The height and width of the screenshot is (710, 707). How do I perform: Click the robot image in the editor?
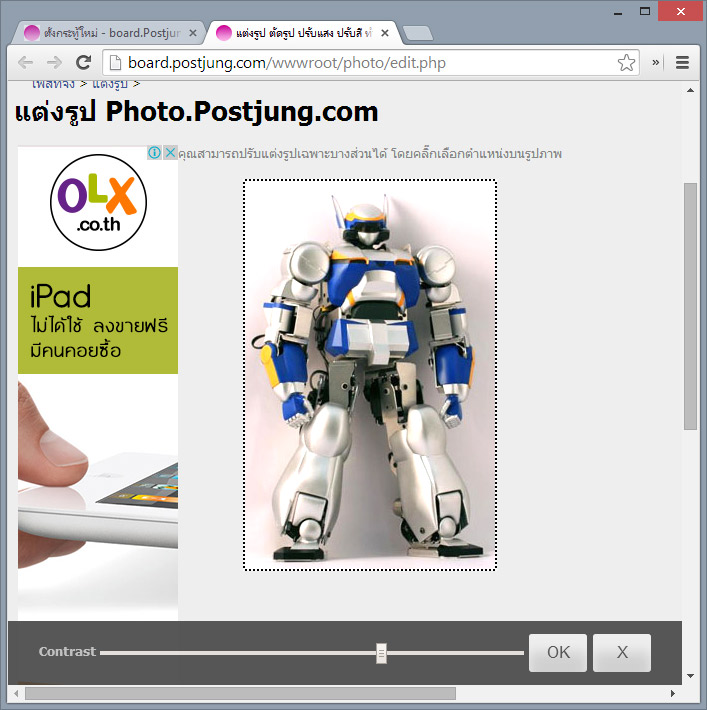(x=370, y=375)
